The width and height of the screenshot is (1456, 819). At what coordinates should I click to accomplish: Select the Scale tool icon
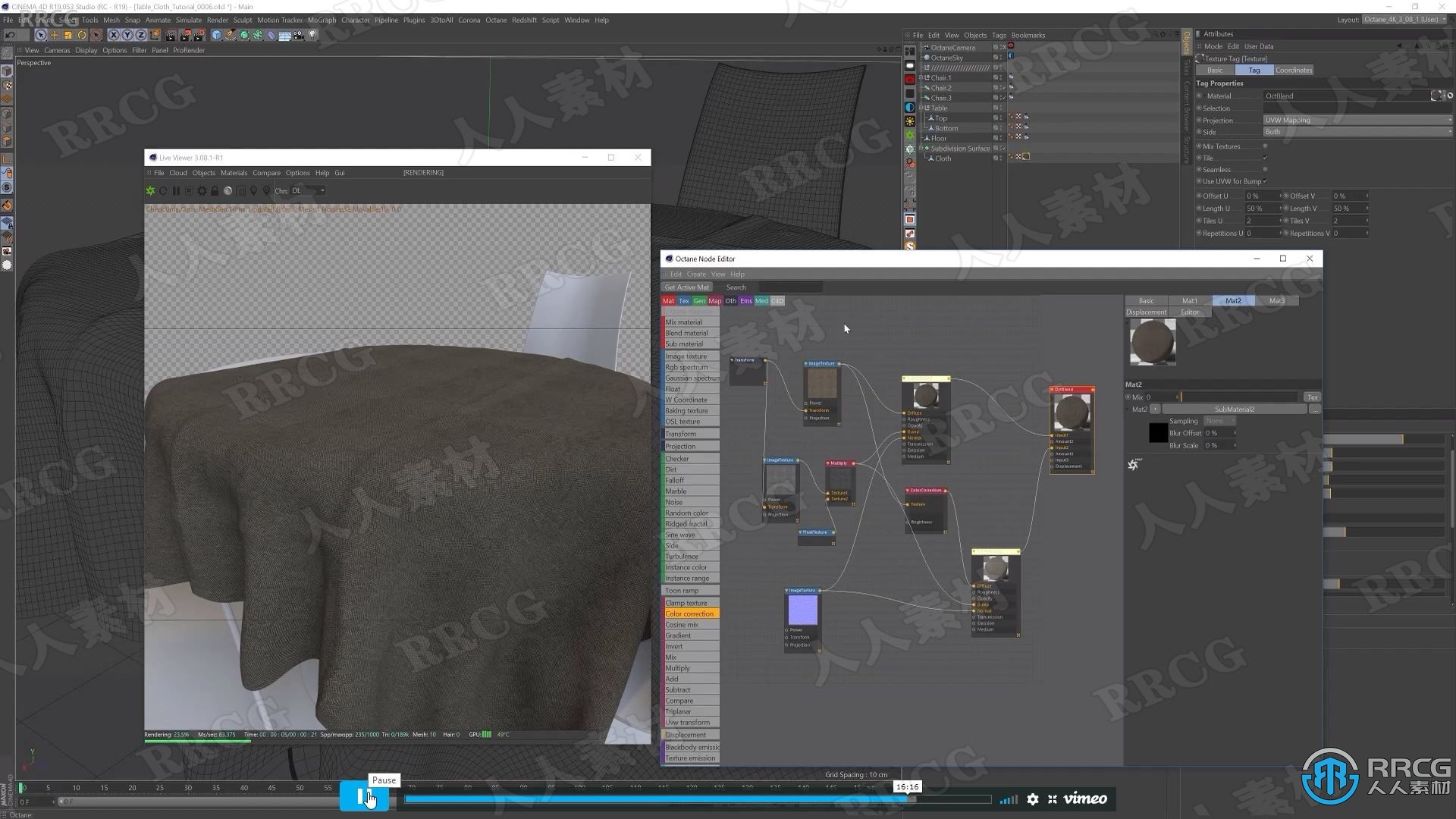coord(68,35)
